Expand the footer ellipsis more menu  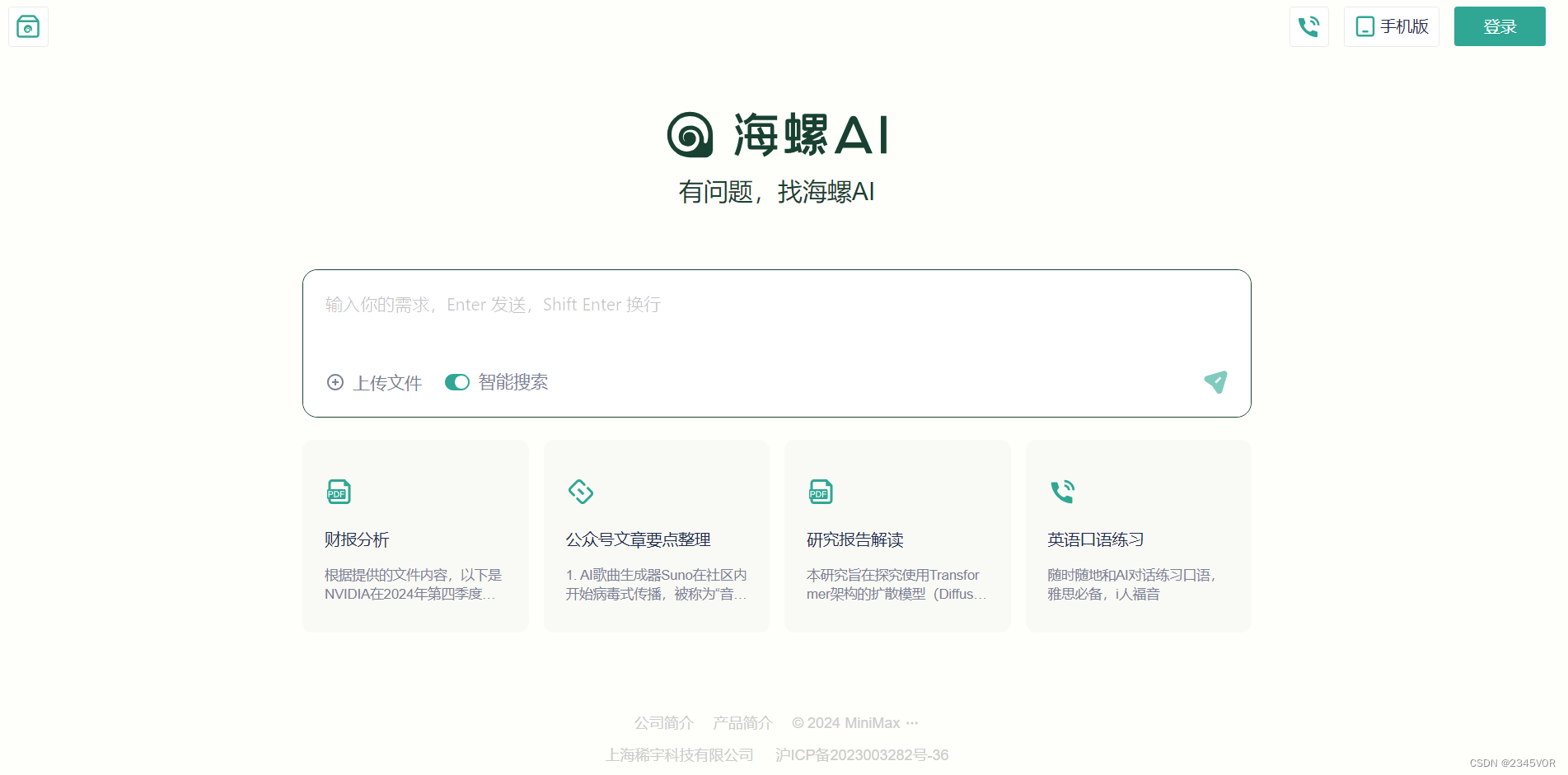pos(912,723)
